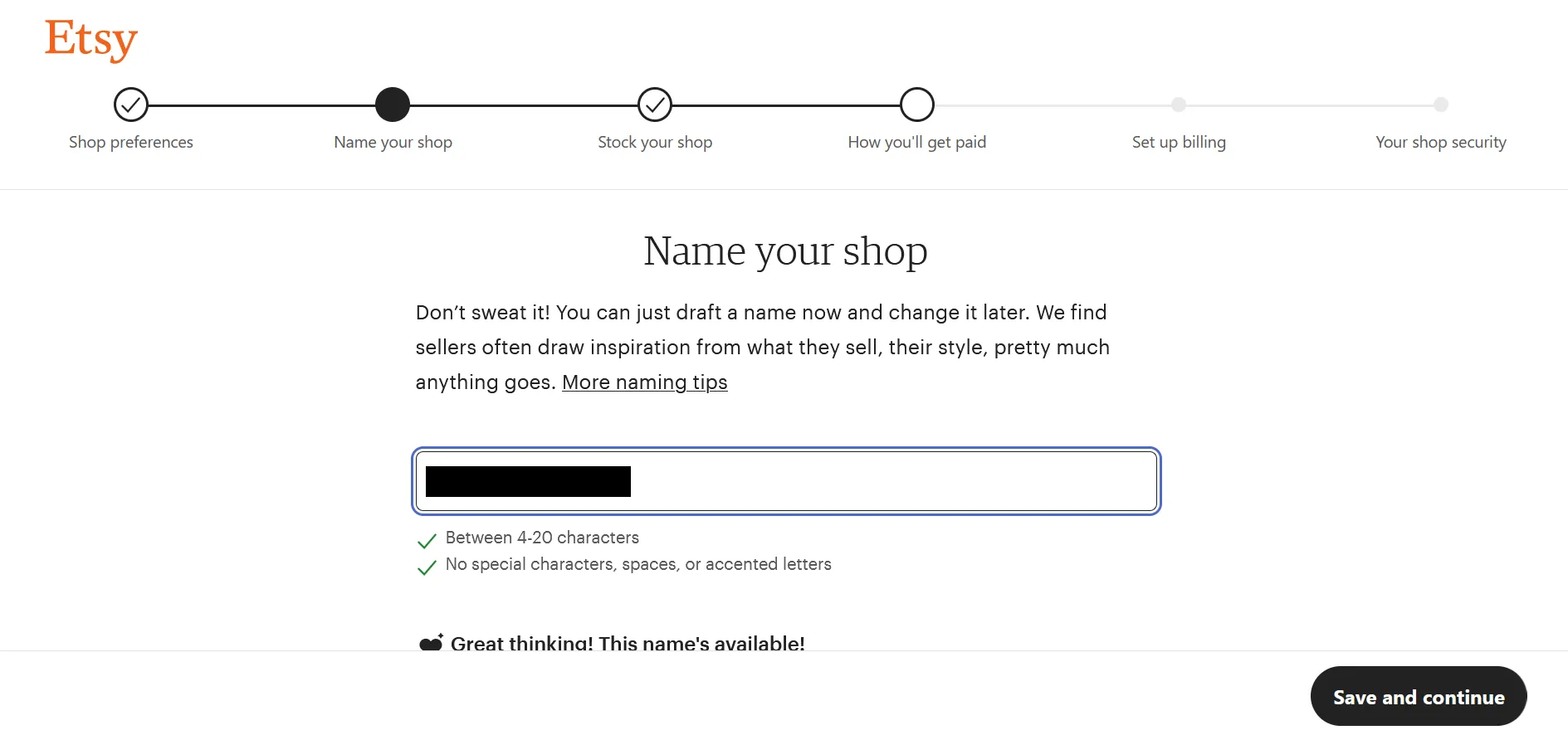Click the Etsy logo
The width and height of the screenshot is (1568, 735).
(91, 40)
